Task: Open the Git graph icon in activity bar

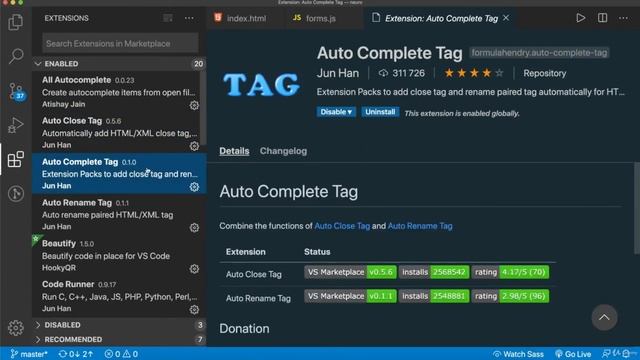Action: pyautogui.click(x=16, y=193)
